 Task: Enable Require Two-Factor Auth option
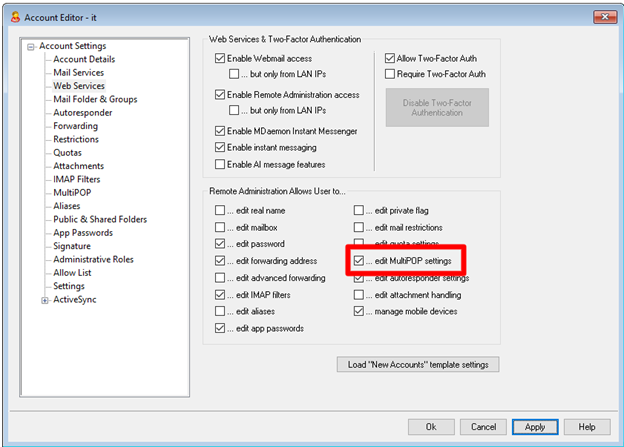pos(390,74)
